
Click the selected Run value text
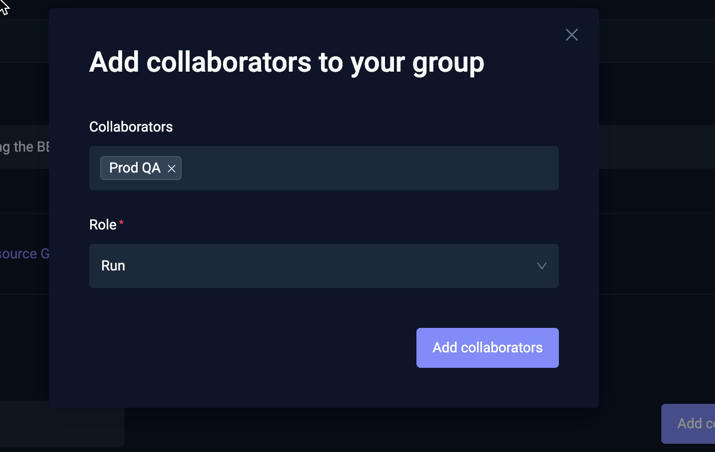coord(113,266)
